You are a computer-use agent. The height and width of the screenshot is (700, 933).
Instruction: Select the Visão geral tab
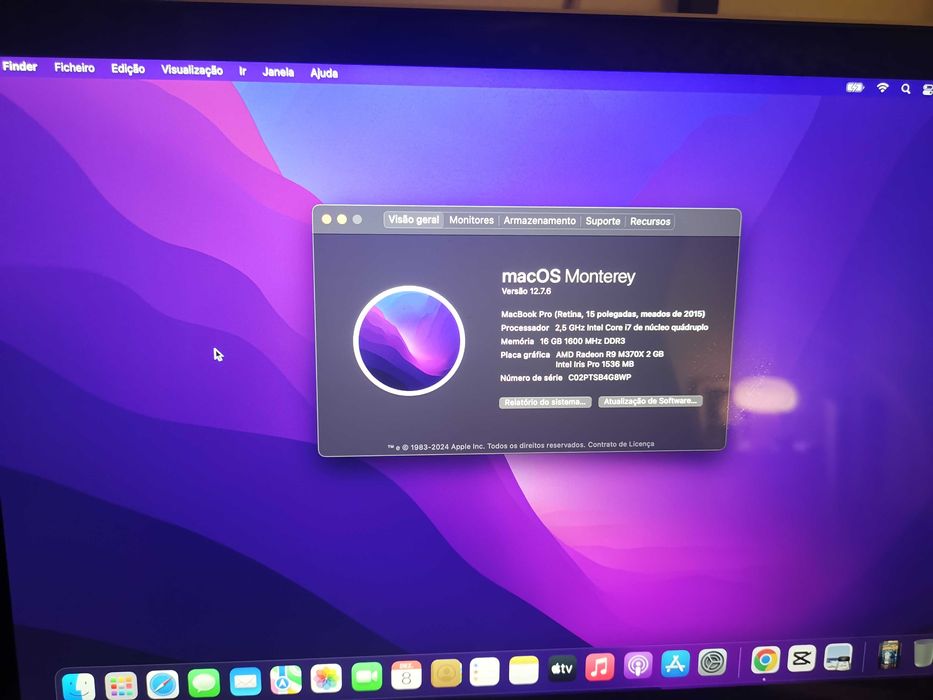click(x=414, y=220)
